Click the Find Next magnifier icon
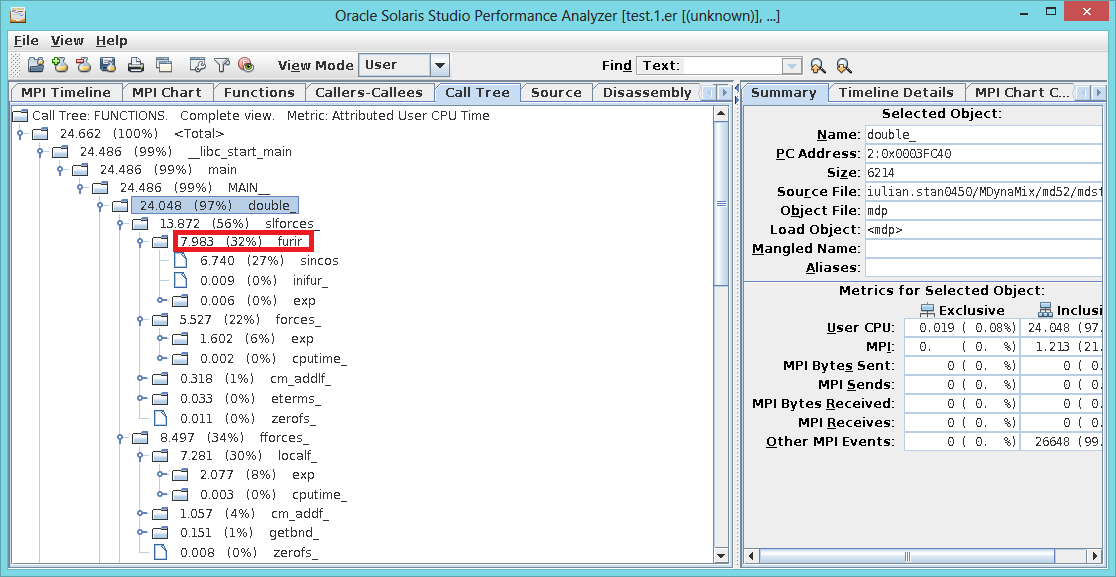Screen dimensions: 1116x577 pos(844,66)
